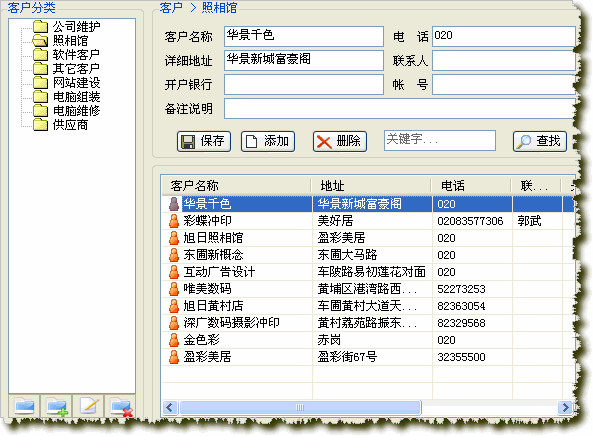Click the plain blue folder icon at bottom left

click(x=25, y=407)
